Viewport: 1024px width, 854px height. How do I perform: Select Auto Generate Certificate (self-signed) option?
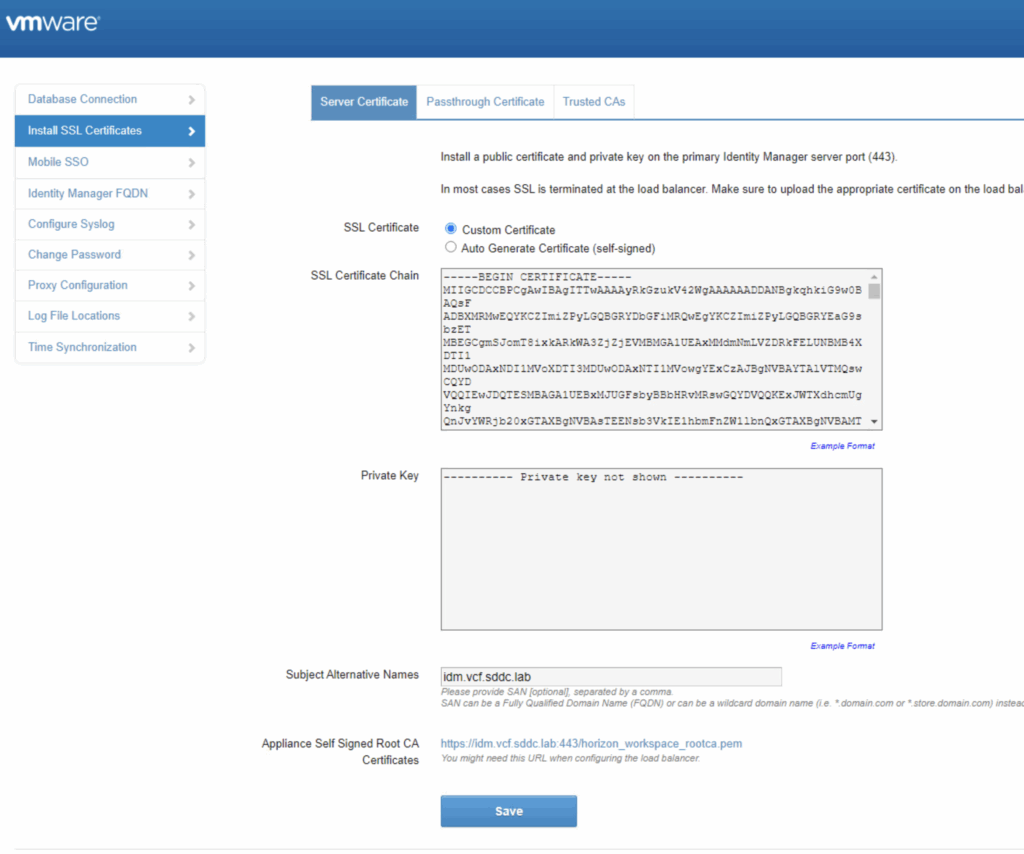coord(451,247)
